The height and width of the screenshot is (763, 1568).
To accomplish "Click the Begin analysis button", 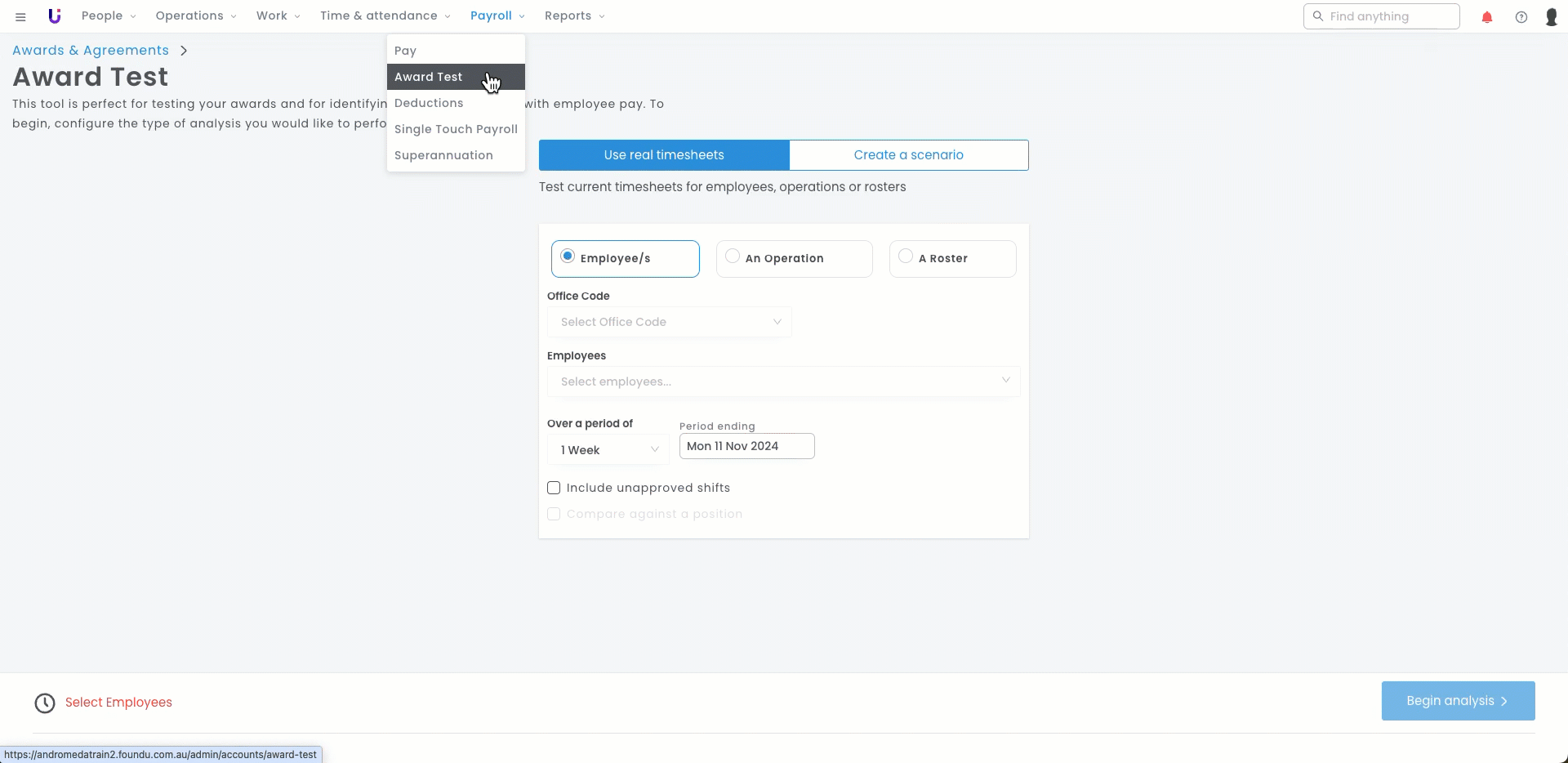I will pos(1458,701).
